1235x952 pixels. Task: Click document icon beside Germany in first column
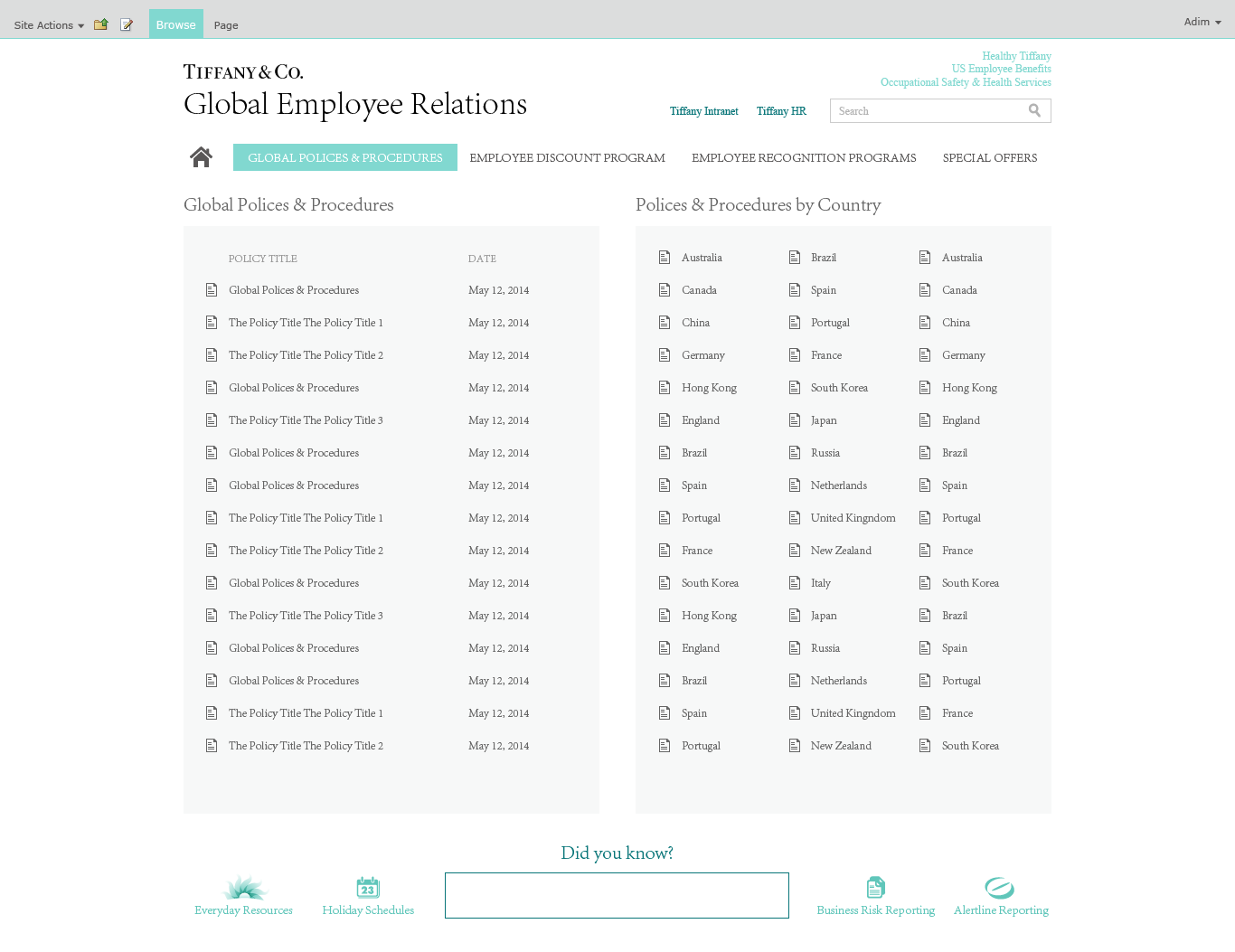(665, 355)
